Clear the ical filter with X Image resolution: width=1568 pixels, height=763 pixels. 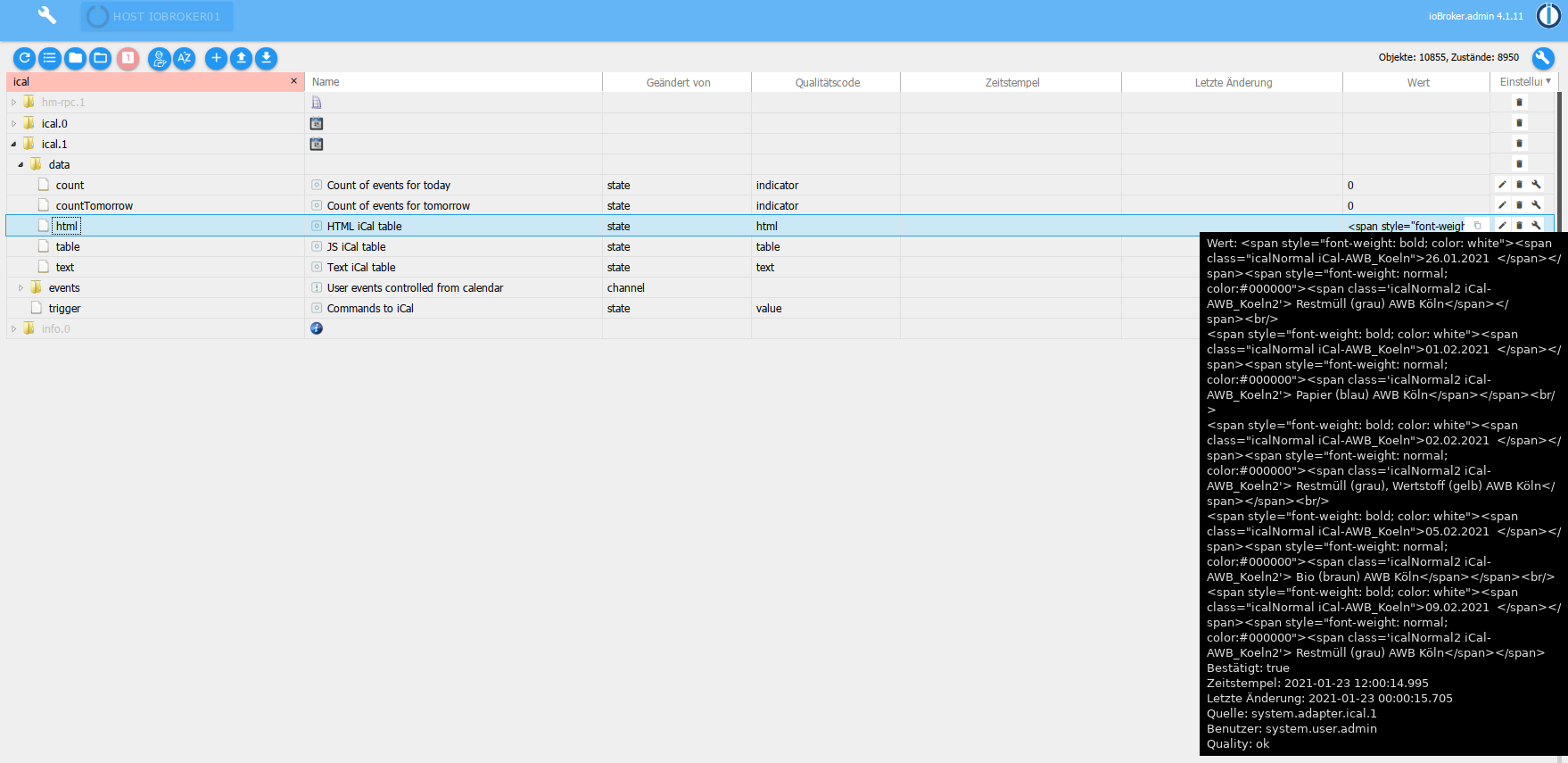tap(294, 81)
